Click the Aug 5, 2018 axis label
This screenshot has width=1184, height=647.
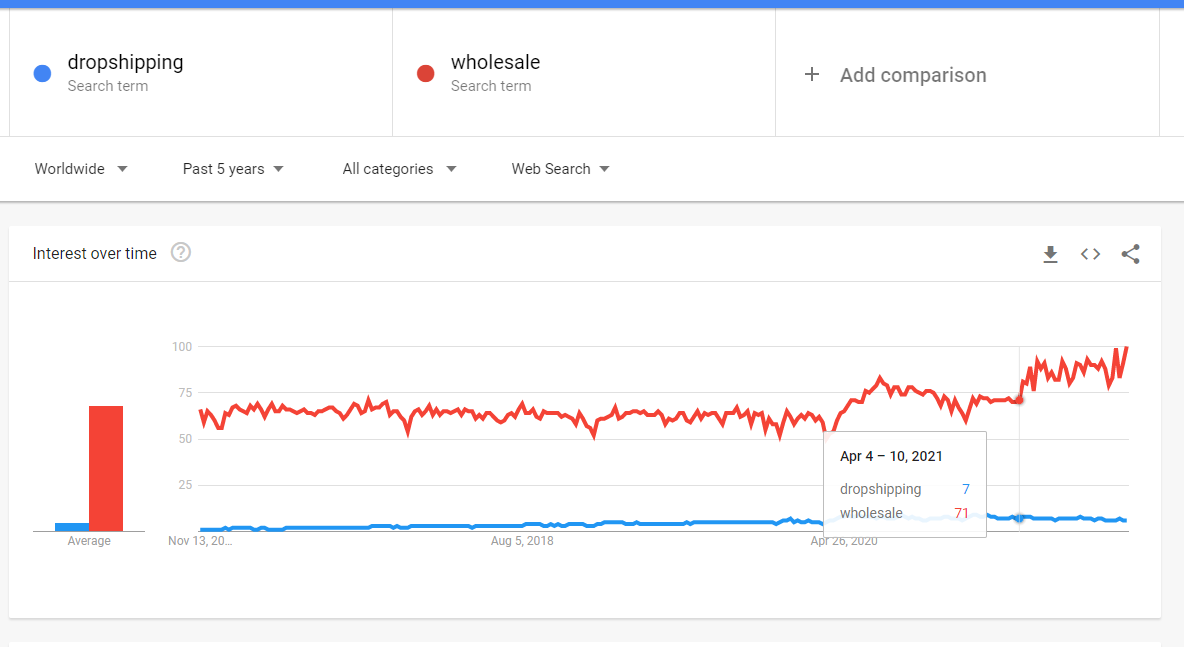522,541
